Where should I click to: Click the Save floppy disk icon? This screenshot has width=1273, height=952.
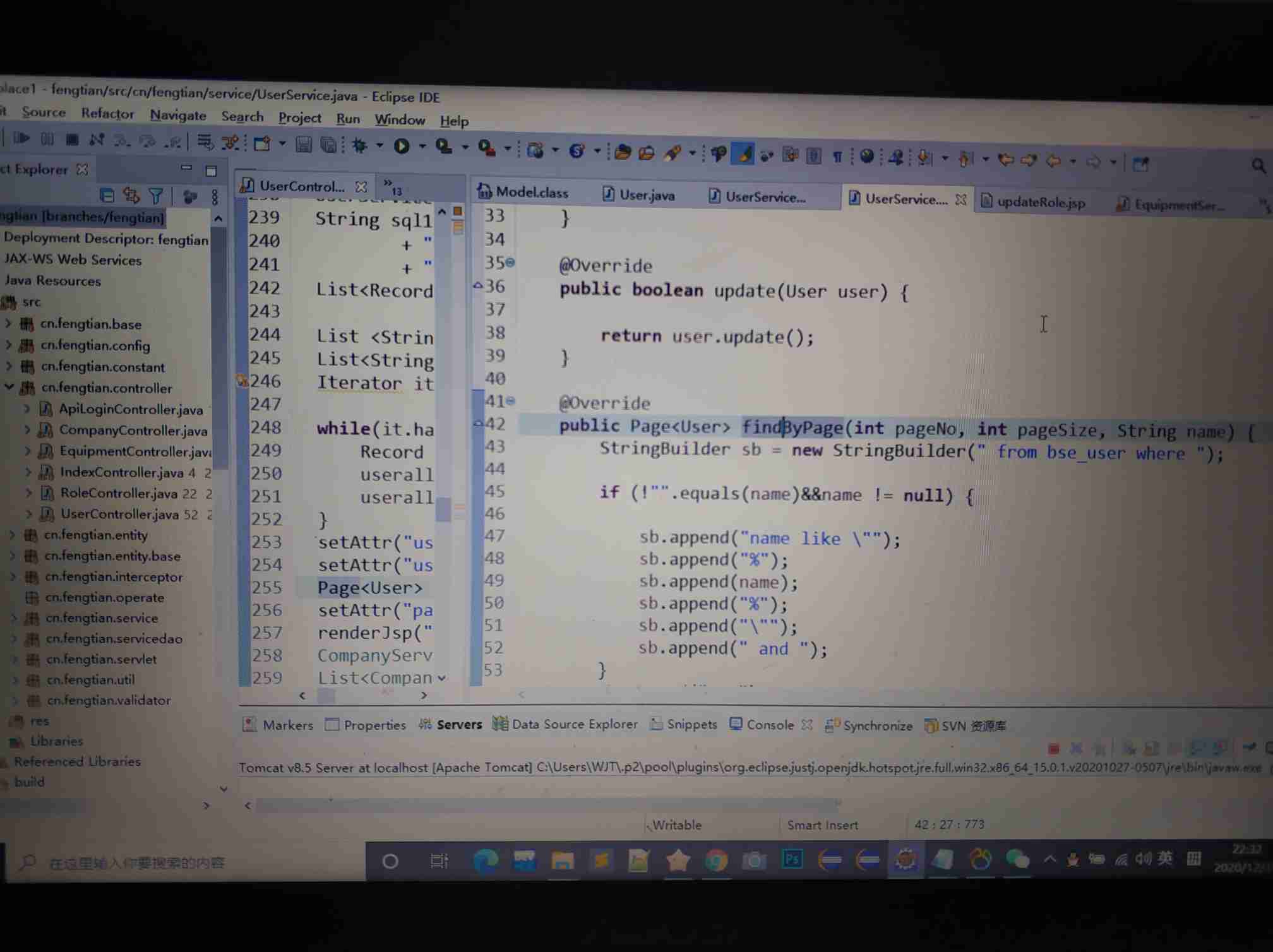click(304, 145)
